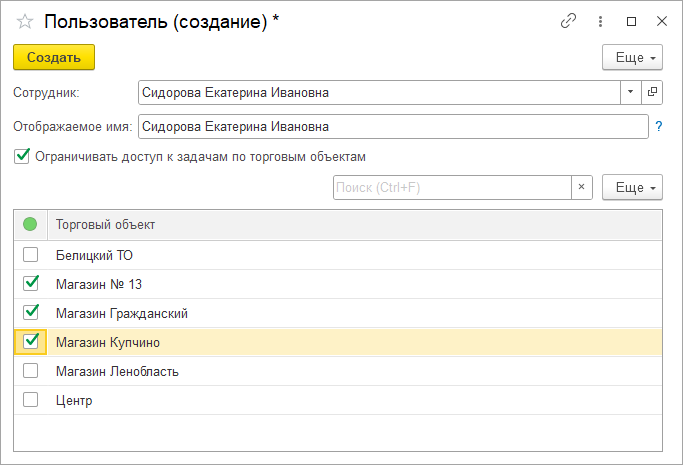
Task: Show help for displayed name
Action: (659, 126)
